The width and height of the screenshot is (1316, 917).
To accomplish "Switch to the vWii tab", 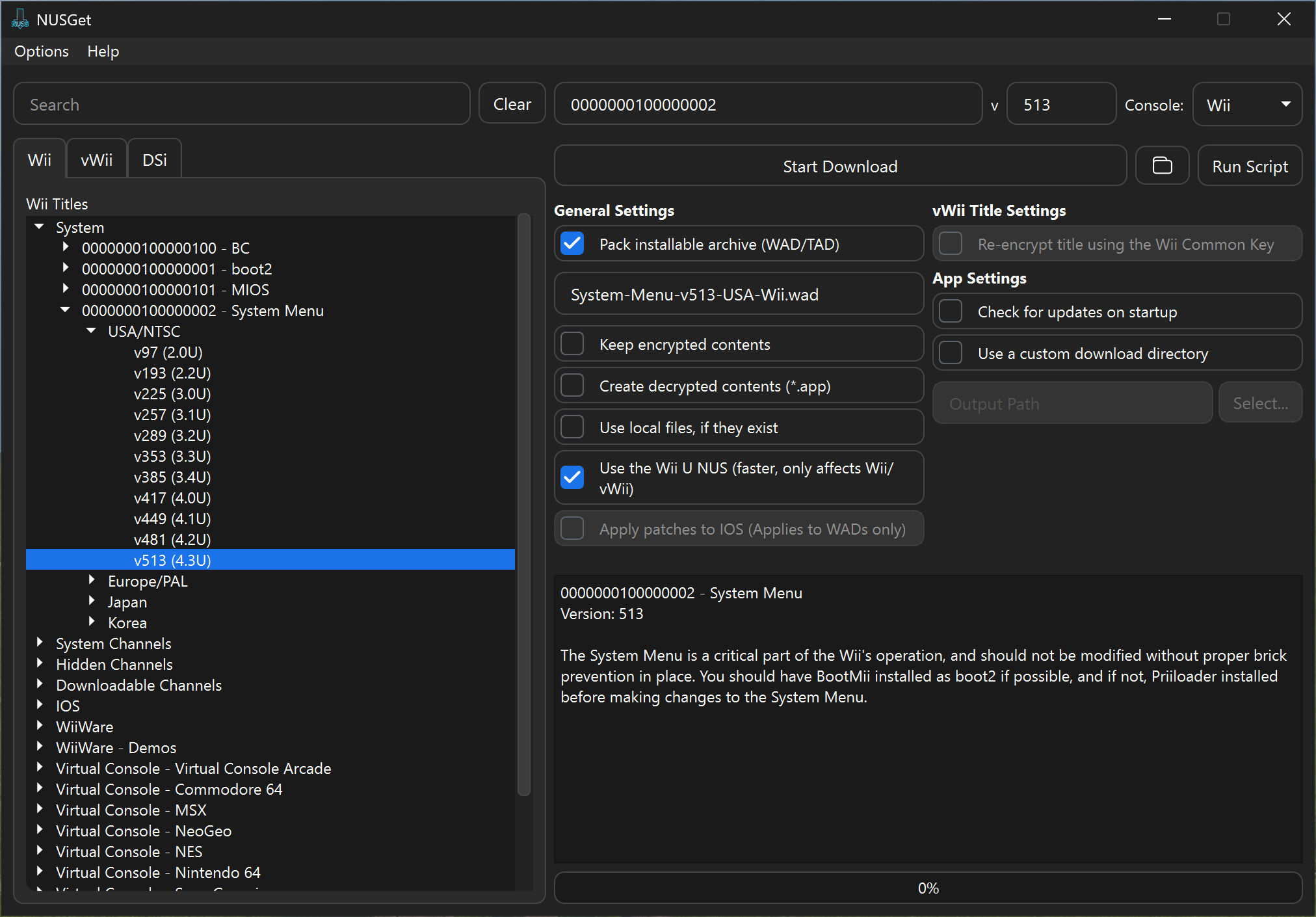I will point(96,160).
